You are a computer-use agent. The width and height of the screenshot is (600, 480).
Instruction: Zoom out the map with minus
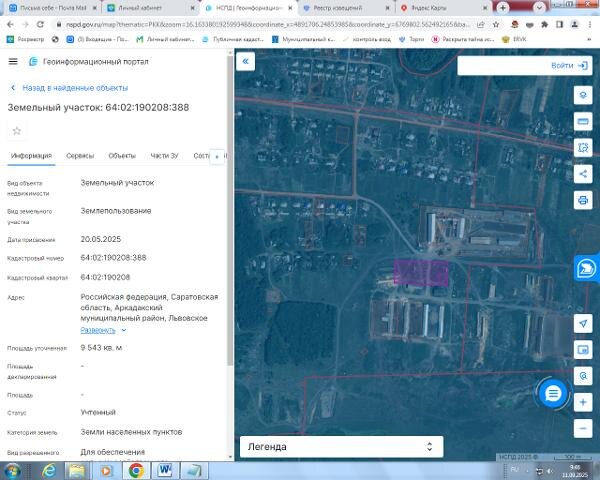tap(583, 428)
